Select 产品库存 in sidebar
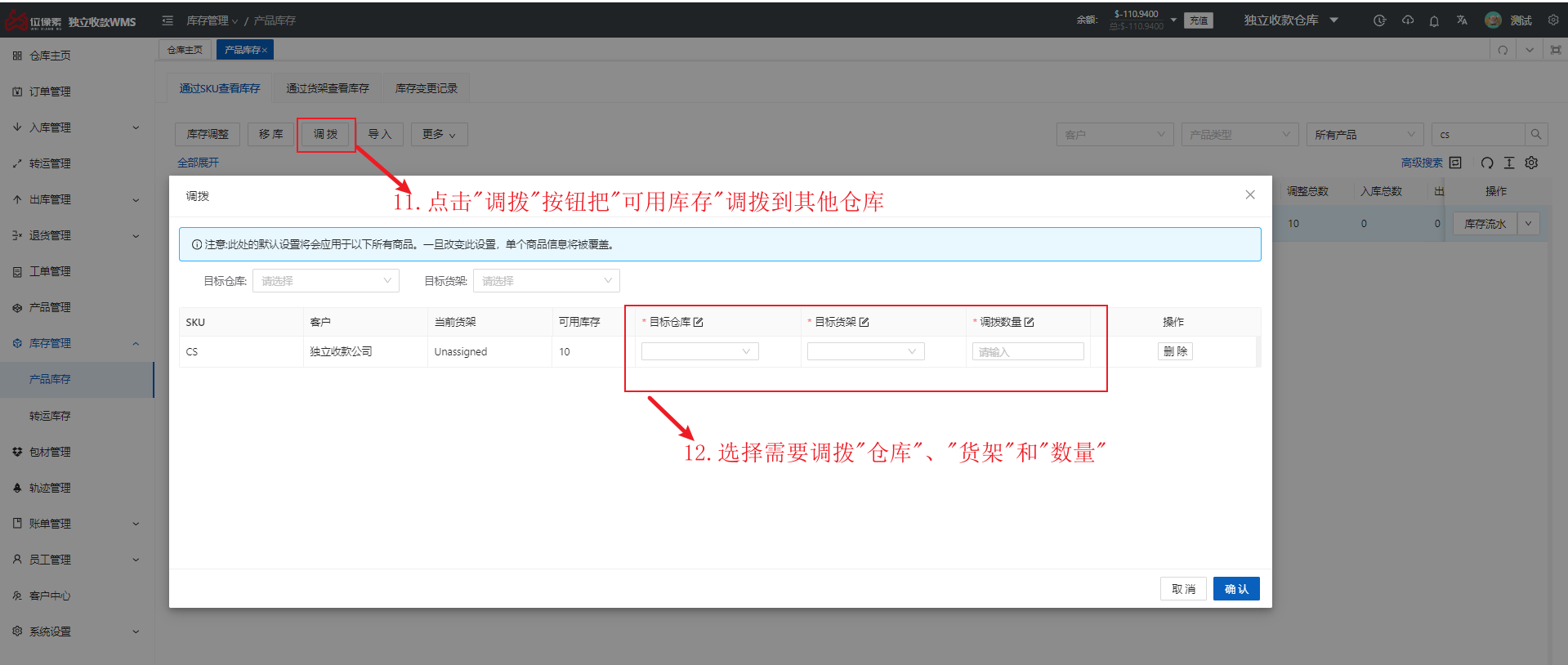The height and width of the screenshot is (665, 1568). [77, 379]
